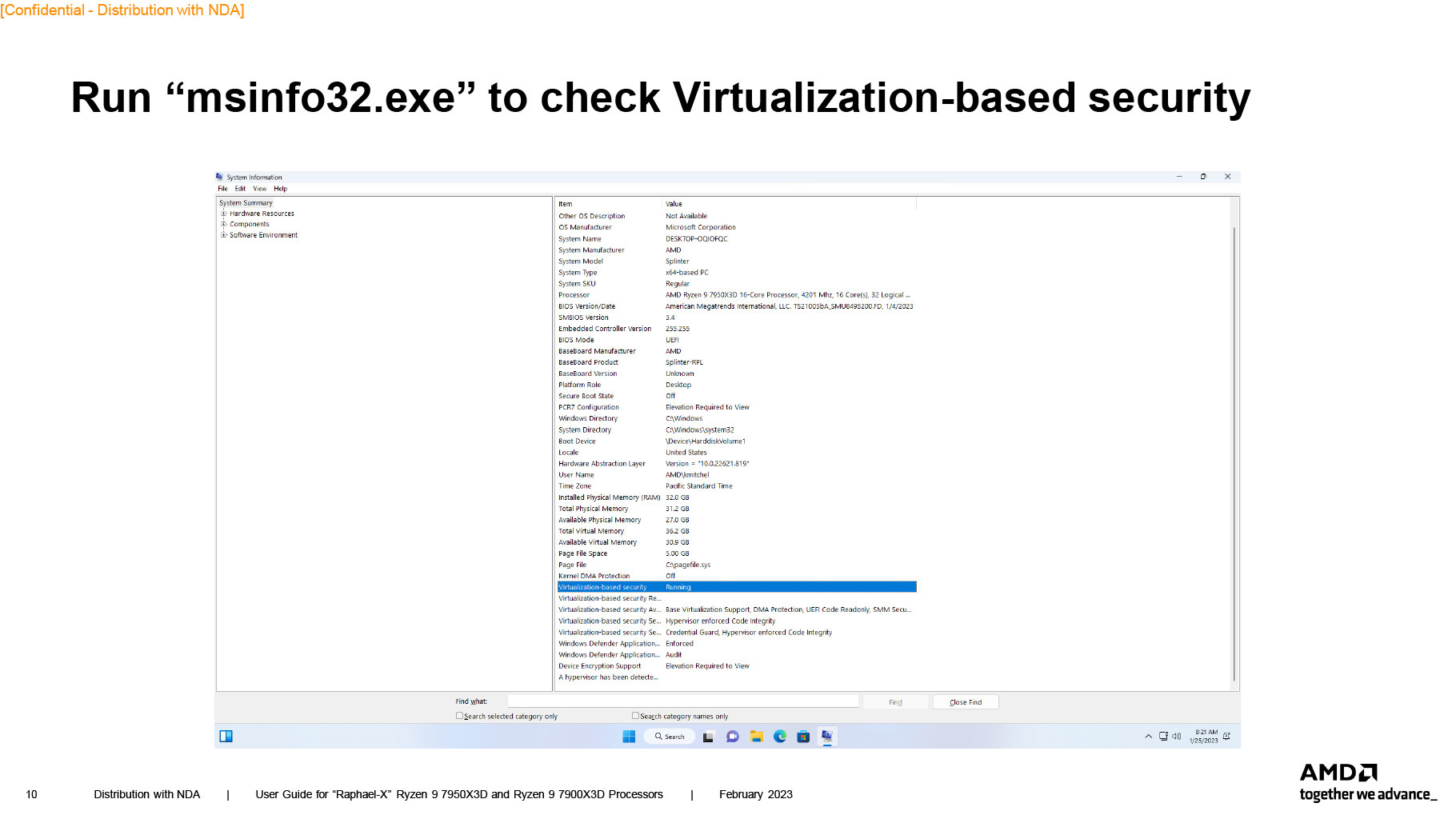This screenshot has width=1456, height=819.
Task: Open the Edit menu
Action: pyautogui.click(x=240, y=189)
